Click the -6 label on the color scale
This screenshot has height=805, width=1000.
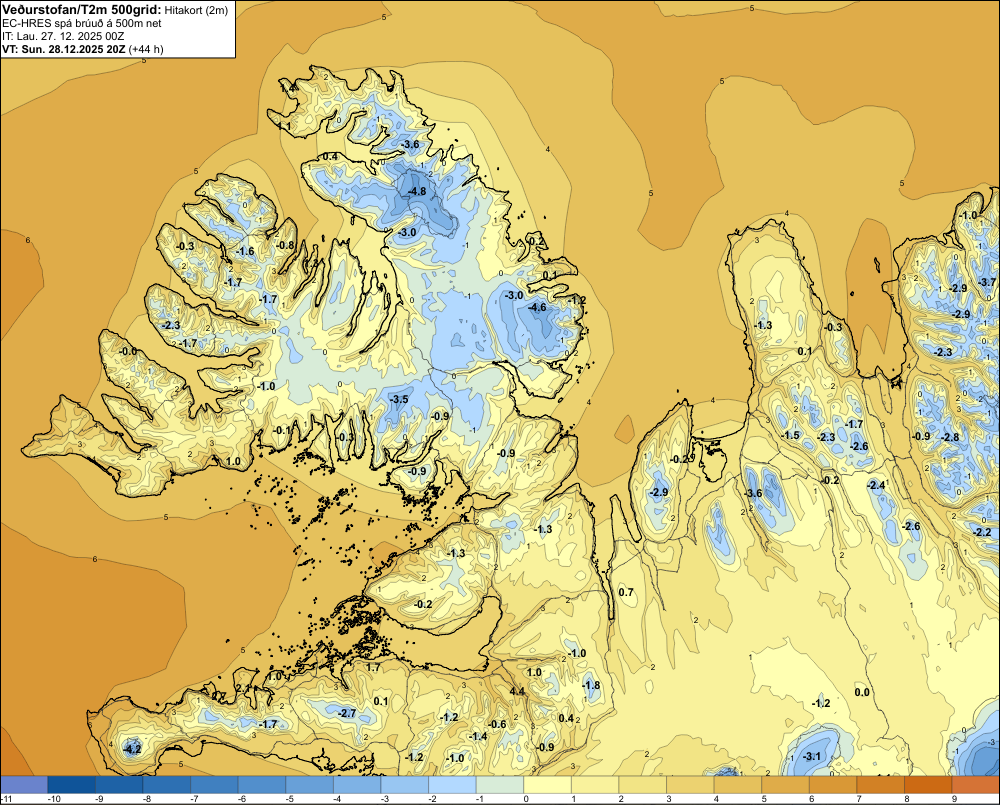pos(242,799)
